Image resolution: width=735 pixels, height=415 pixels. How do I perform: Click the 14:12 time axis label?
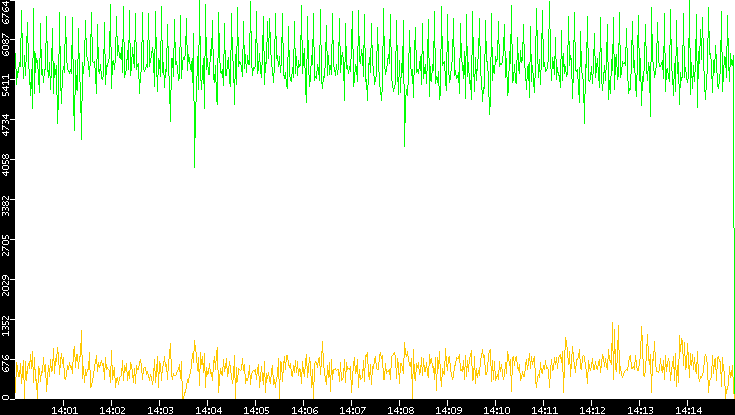(593, 411)
